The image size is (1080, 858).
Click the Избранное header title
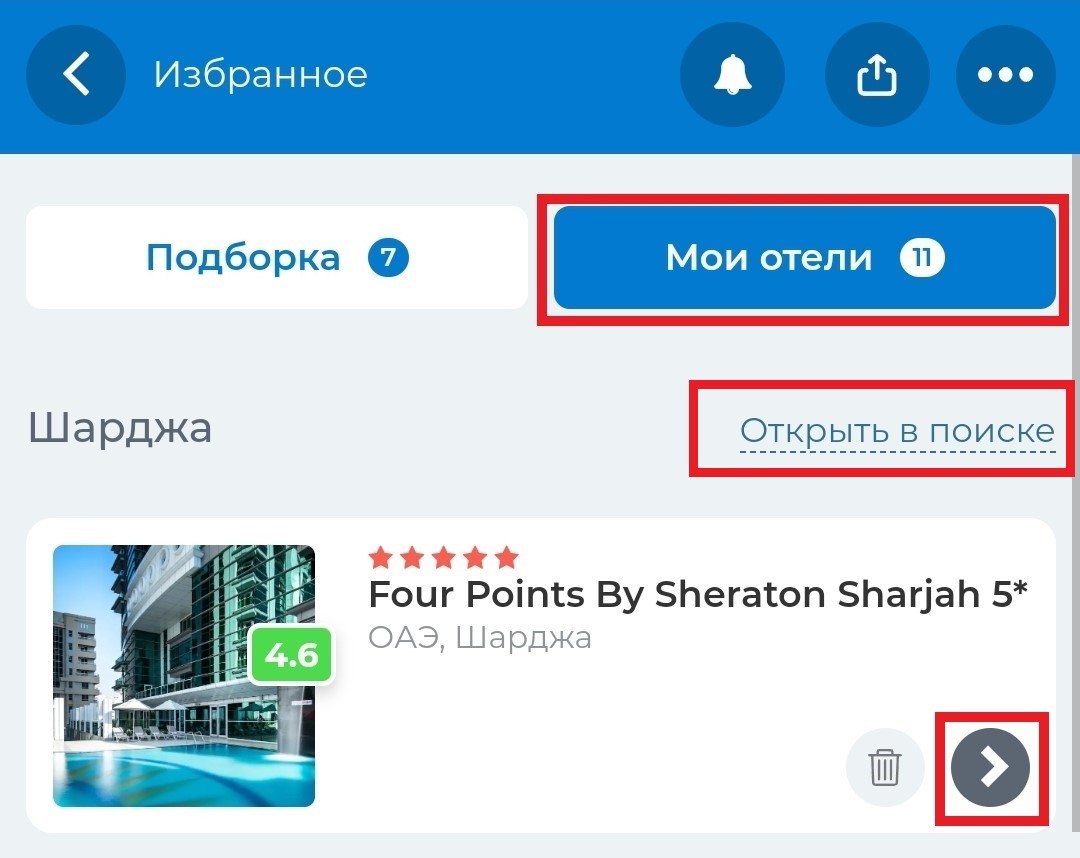[260, 74]
